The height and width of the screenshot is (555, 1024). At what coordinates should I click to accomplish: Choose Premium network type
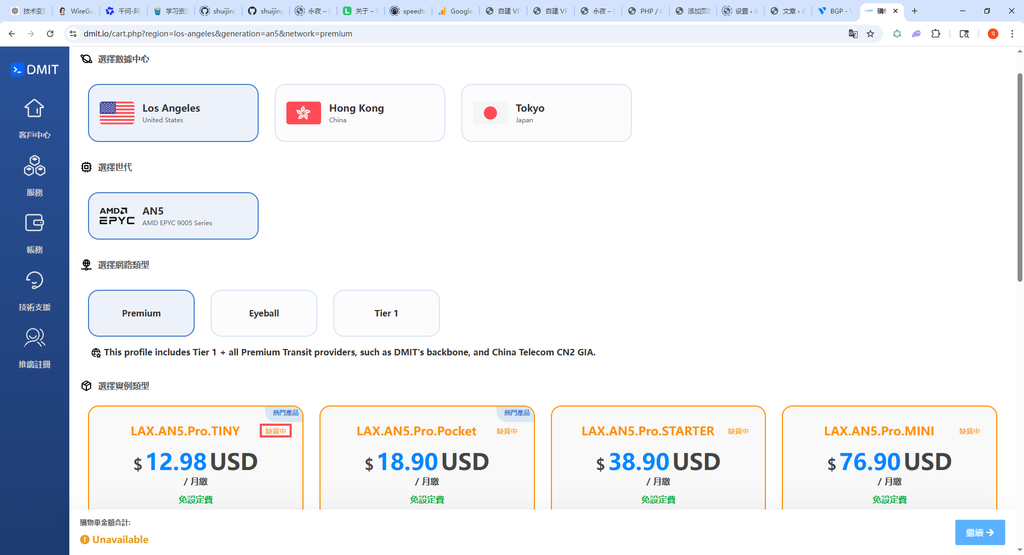tap(141, 313)
